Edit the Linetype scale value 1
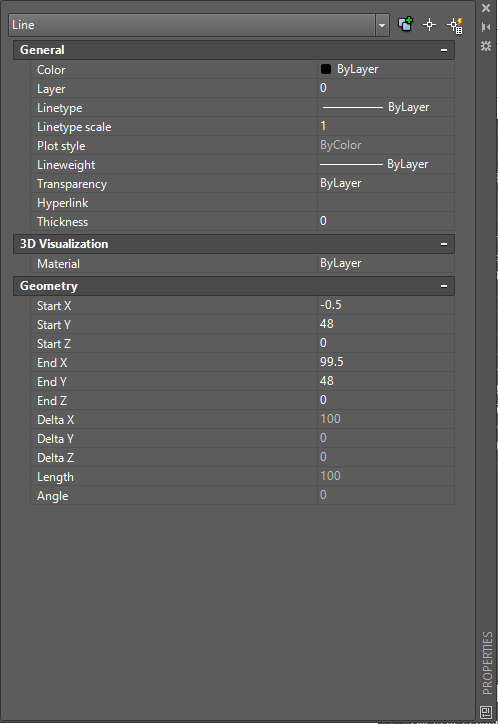Viewport: 498px width, 724px height. (386, 126)
